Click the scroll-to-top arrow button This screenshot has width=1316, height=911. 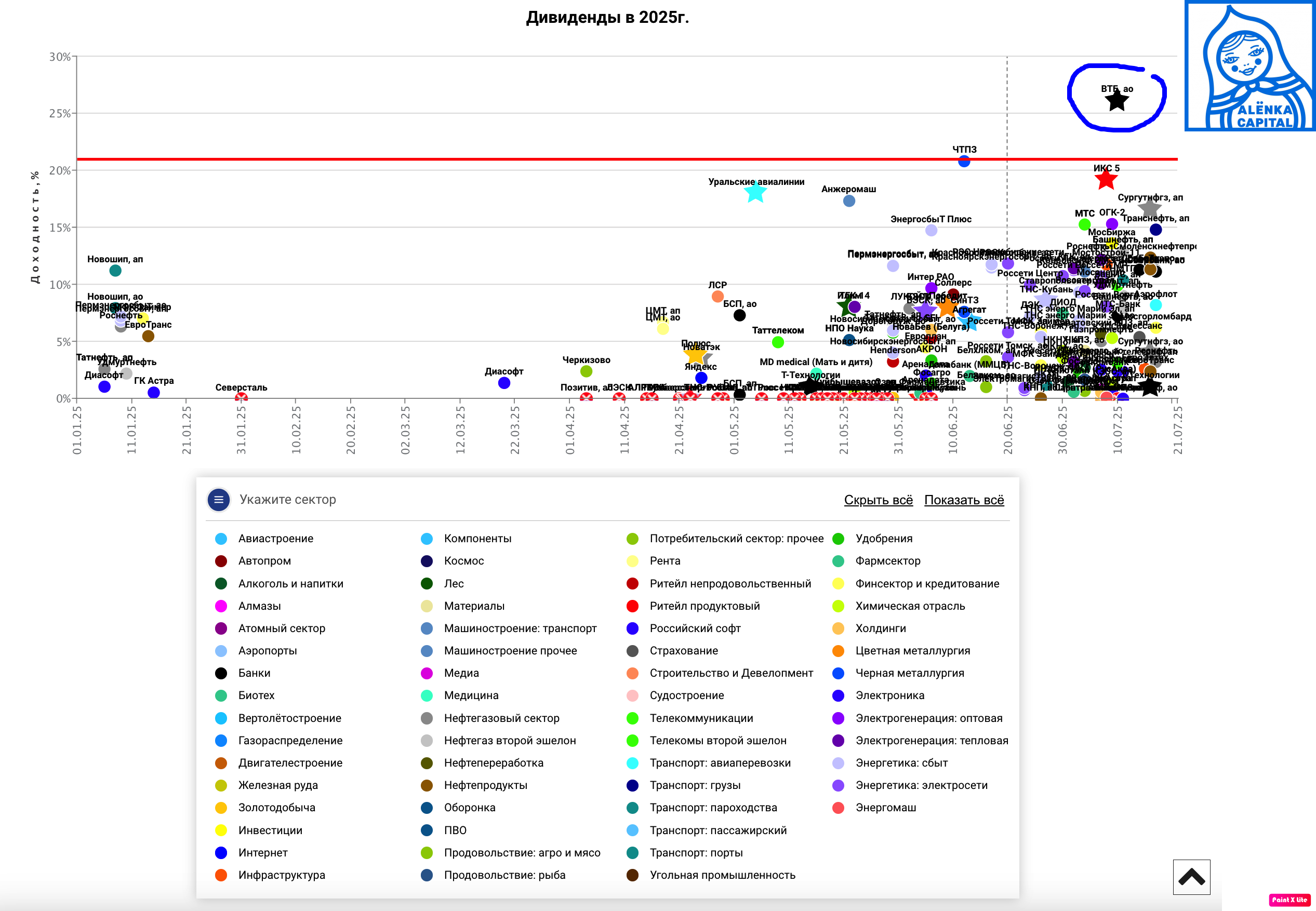tap(1191, 877)
